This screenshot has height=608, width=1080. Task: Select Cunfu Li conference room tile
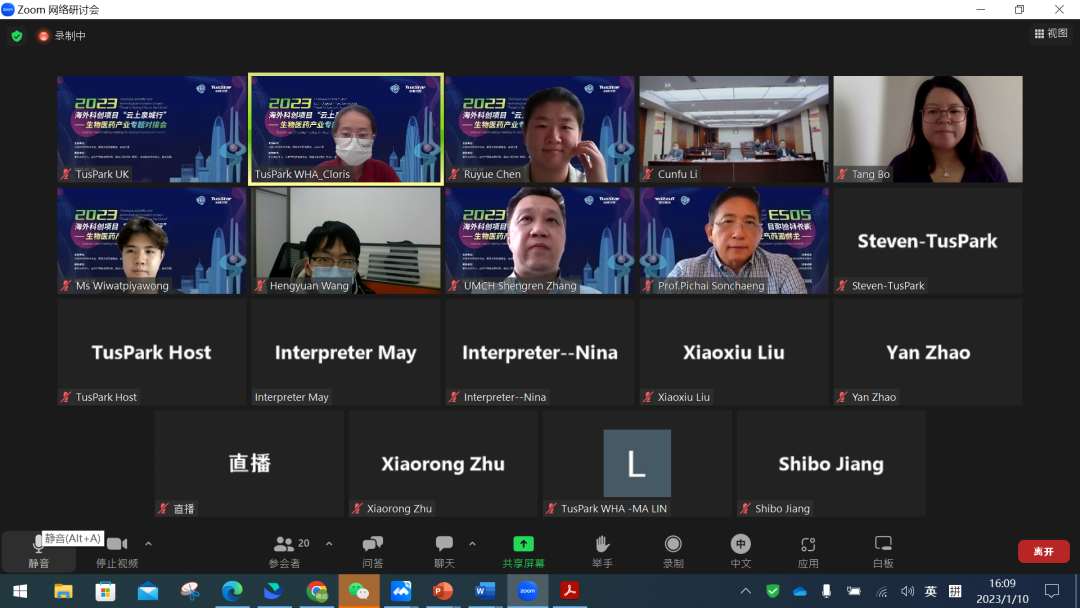[734, 129]
